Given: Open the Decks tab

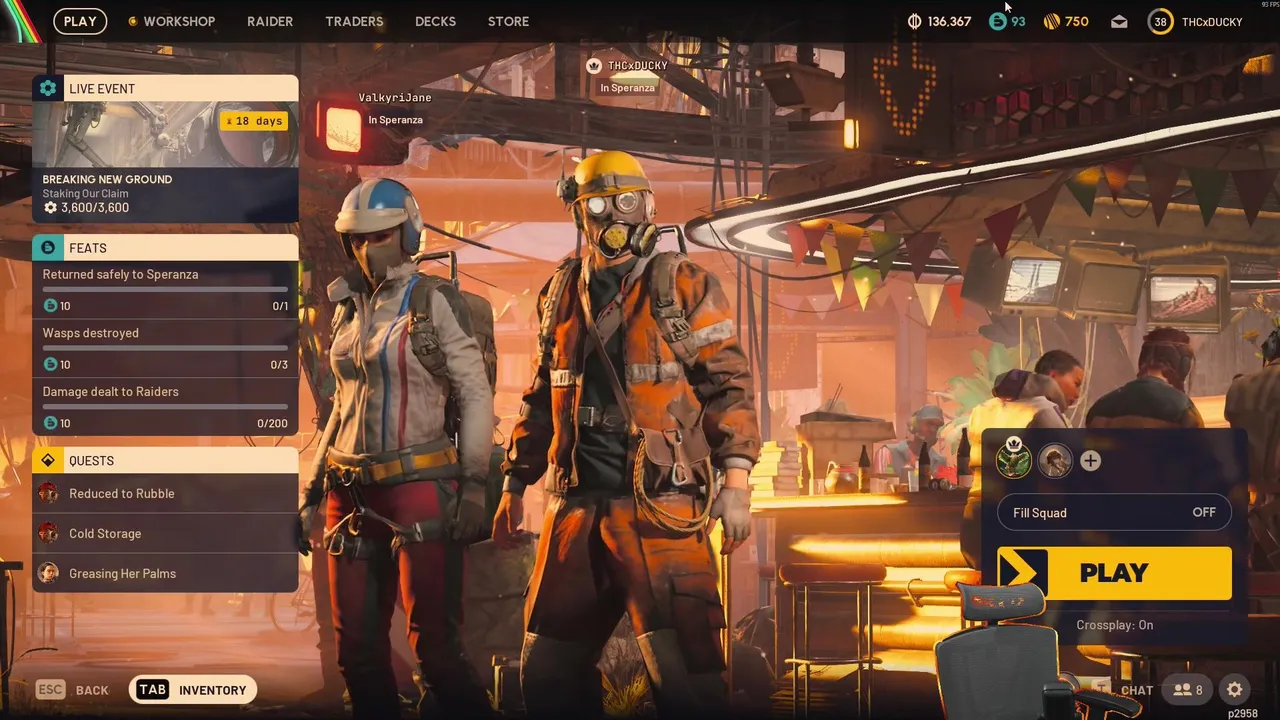Looking at the screenshot, I should click(x=435, y=21).
